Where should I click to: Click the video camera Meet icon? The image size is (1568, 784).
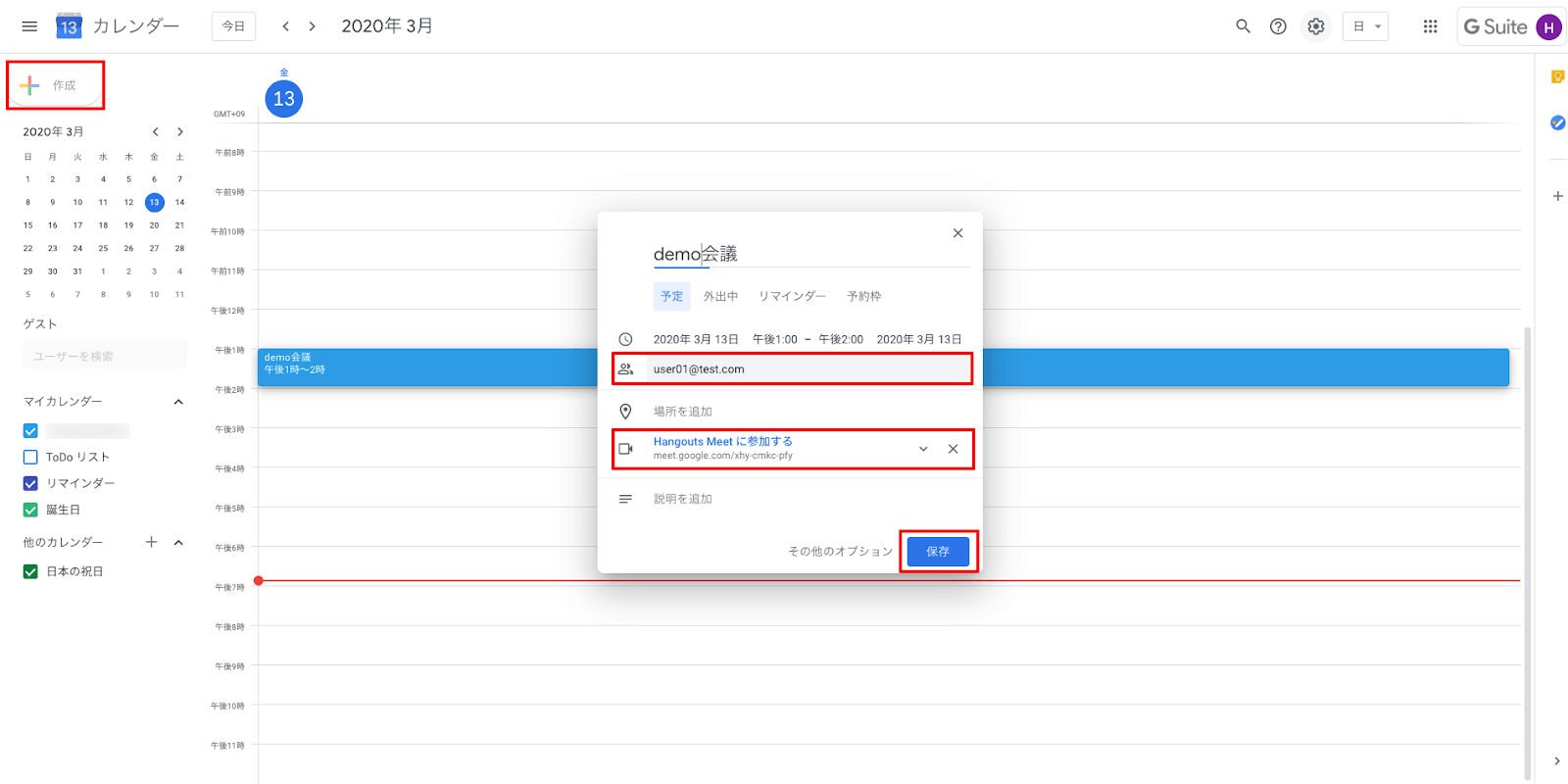(x=625, y=449)
